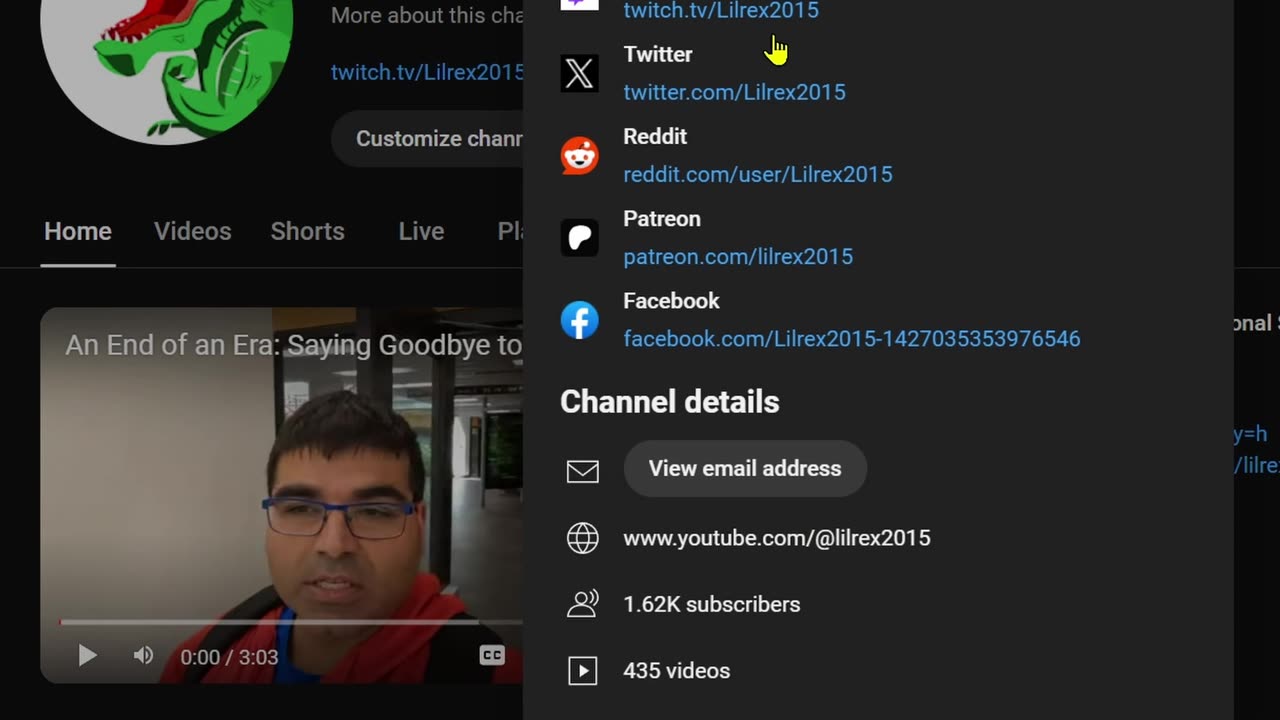Open the Facebook Lilrex2015 page link
Screen dimensions: 1280x720
point(852,339)
